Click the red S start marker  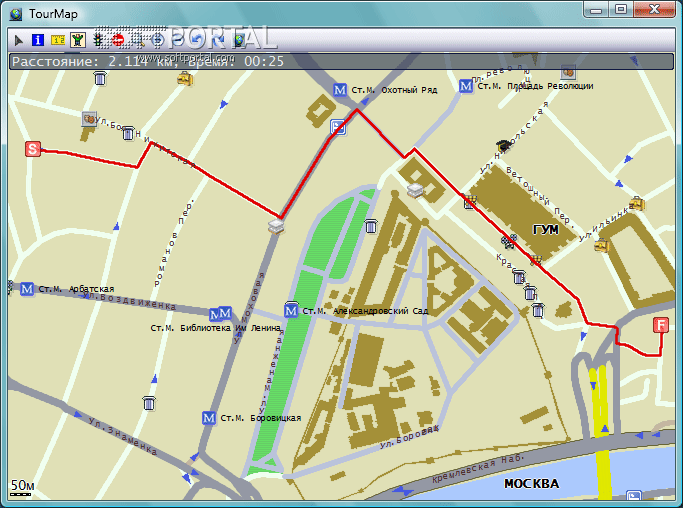click(x=33, y=149)
